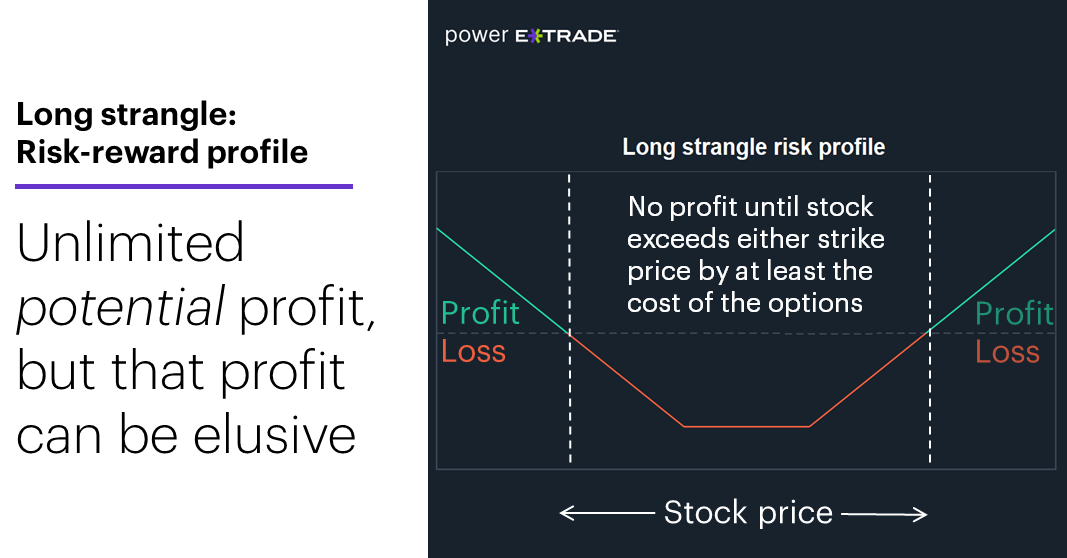This screenshot has height=558, width=1067.
Task: Click the Stock price axis label
Action: pyautogui.click(x=748, y=512)
